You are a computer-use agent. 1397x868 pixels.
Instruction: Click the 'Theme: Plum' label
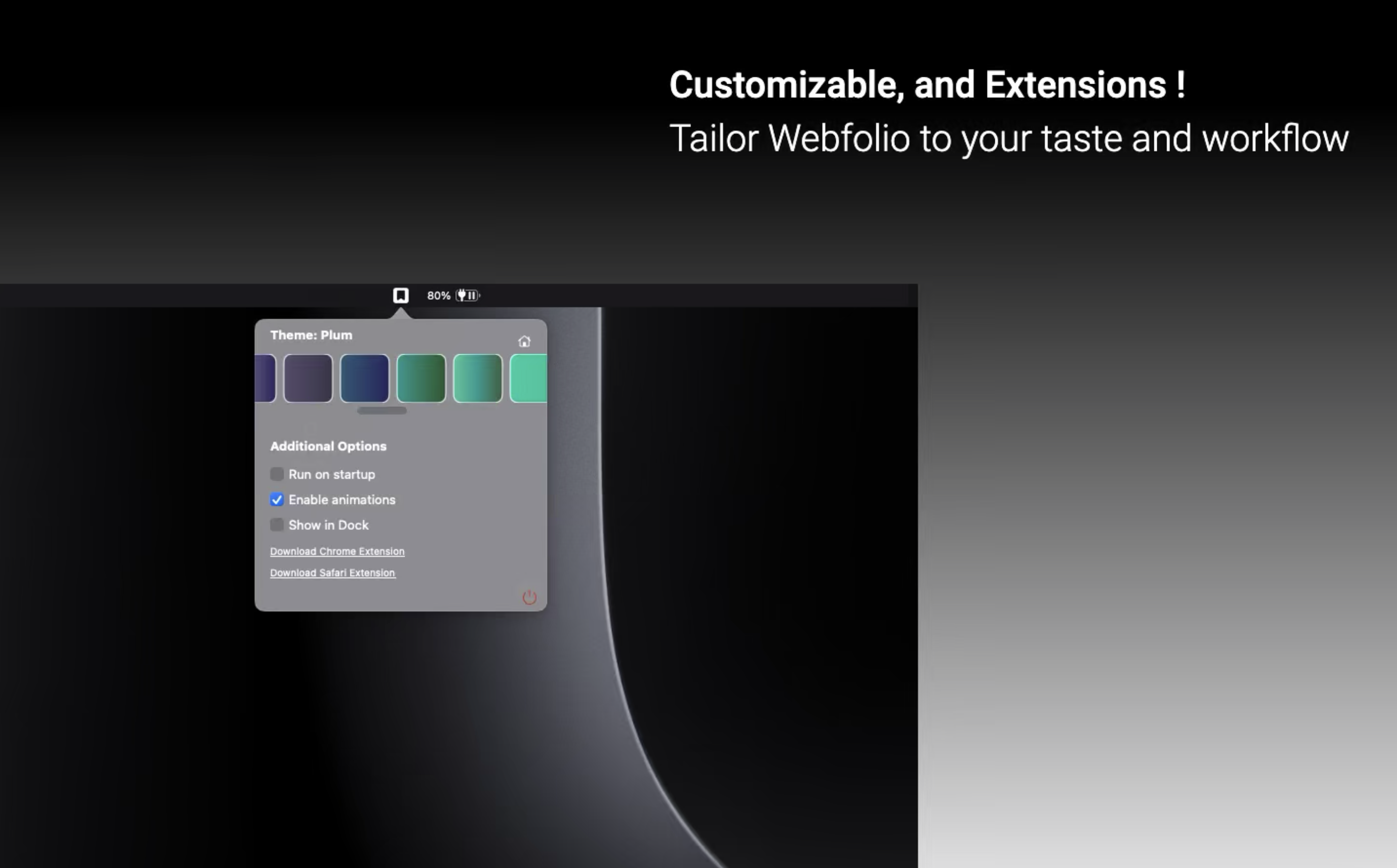311,335
